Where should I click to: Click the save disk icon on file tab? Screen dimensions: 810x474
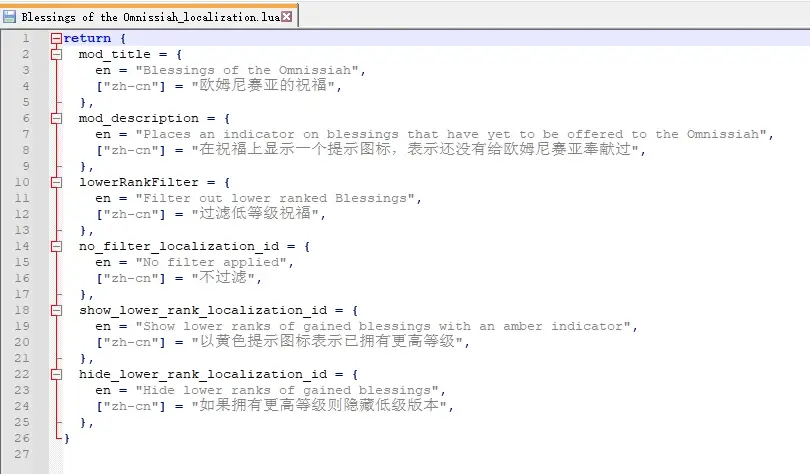coord(9,17)
